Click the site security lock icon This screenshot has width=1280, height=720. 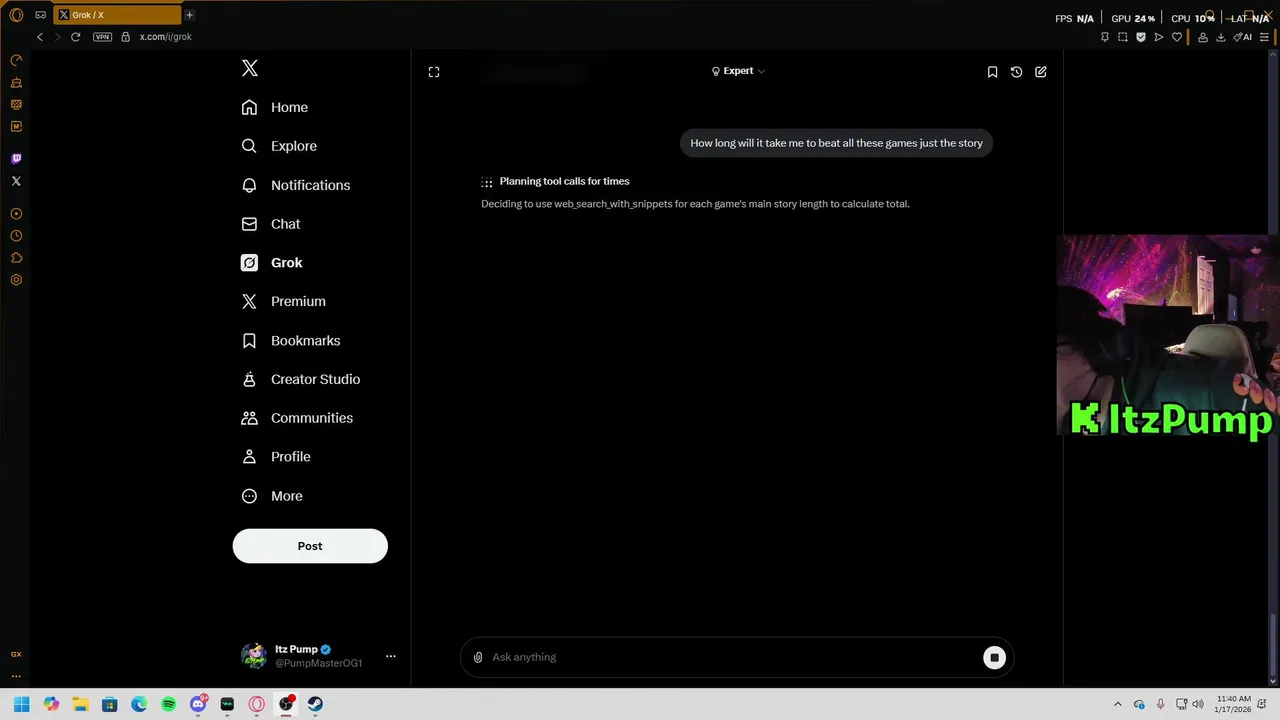[125, 37]
